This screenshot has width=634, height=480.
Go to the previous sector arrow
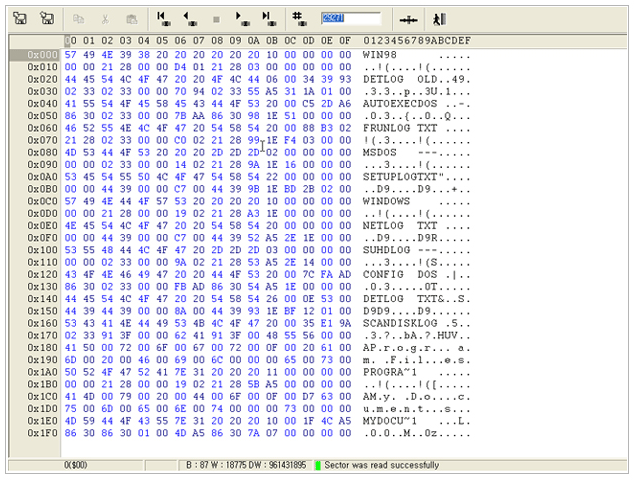(x=190, y=18)
